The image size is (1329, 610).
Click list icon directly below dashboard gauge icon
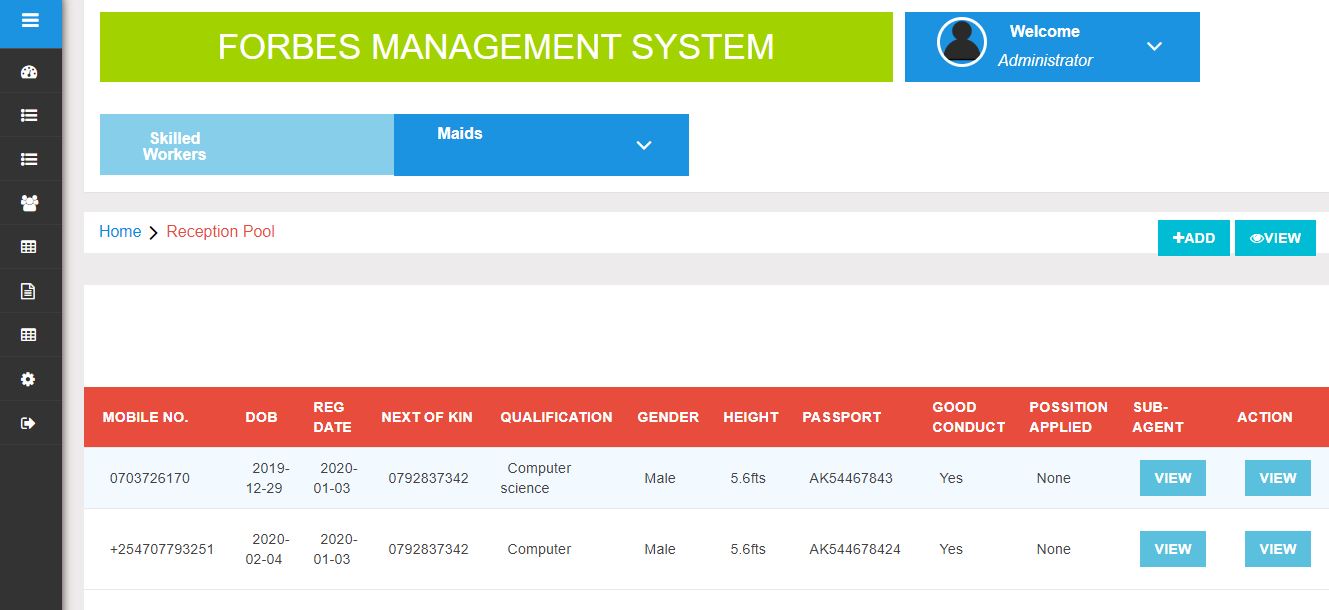point(29,116)
